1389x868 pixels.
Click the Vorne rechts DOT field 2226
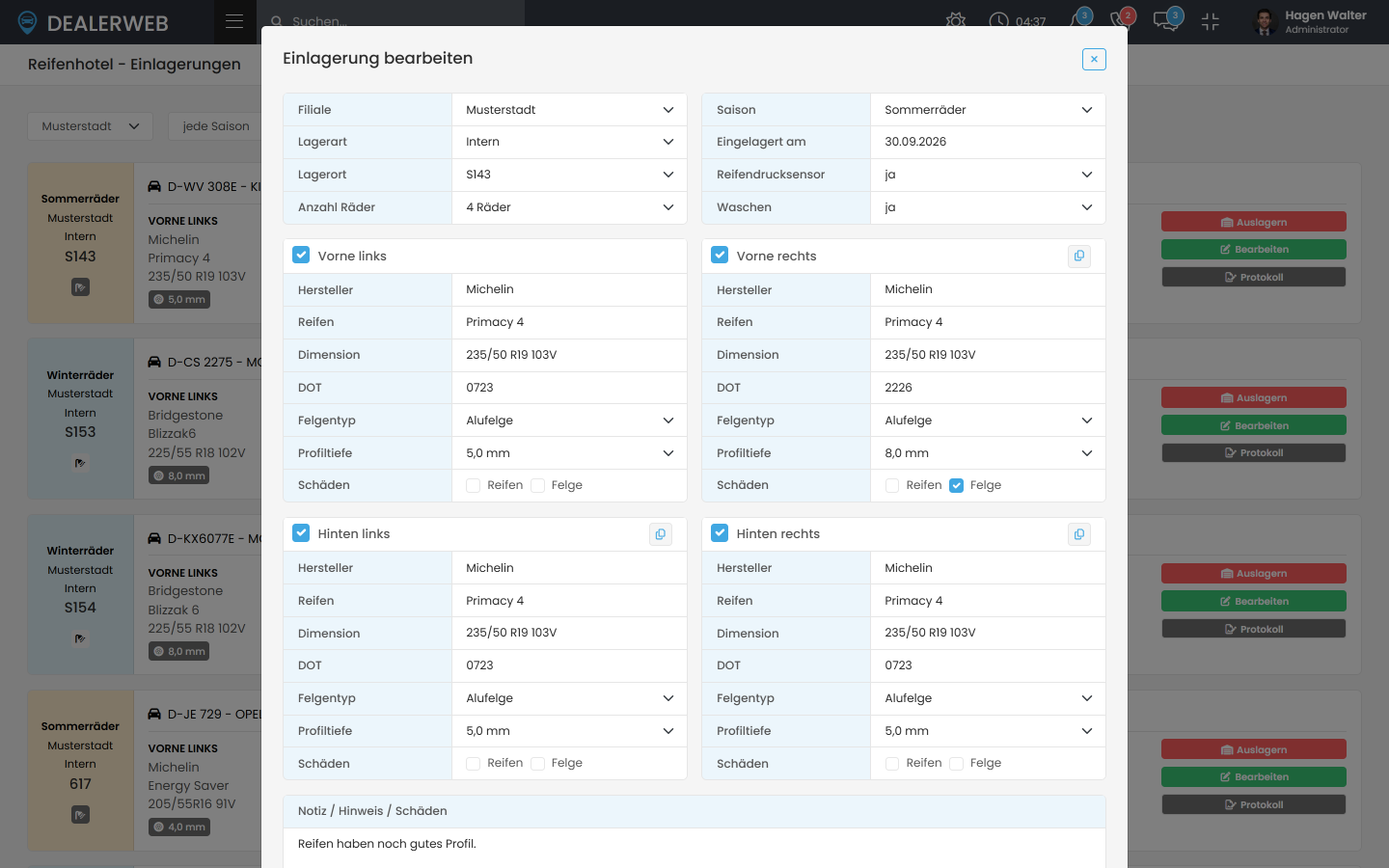988,388
